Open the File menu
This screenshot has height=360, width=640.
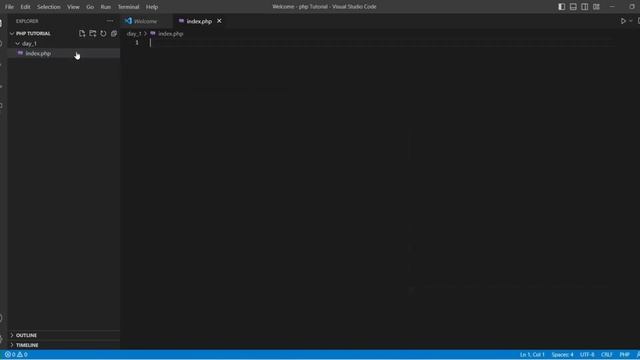(9, 7)
